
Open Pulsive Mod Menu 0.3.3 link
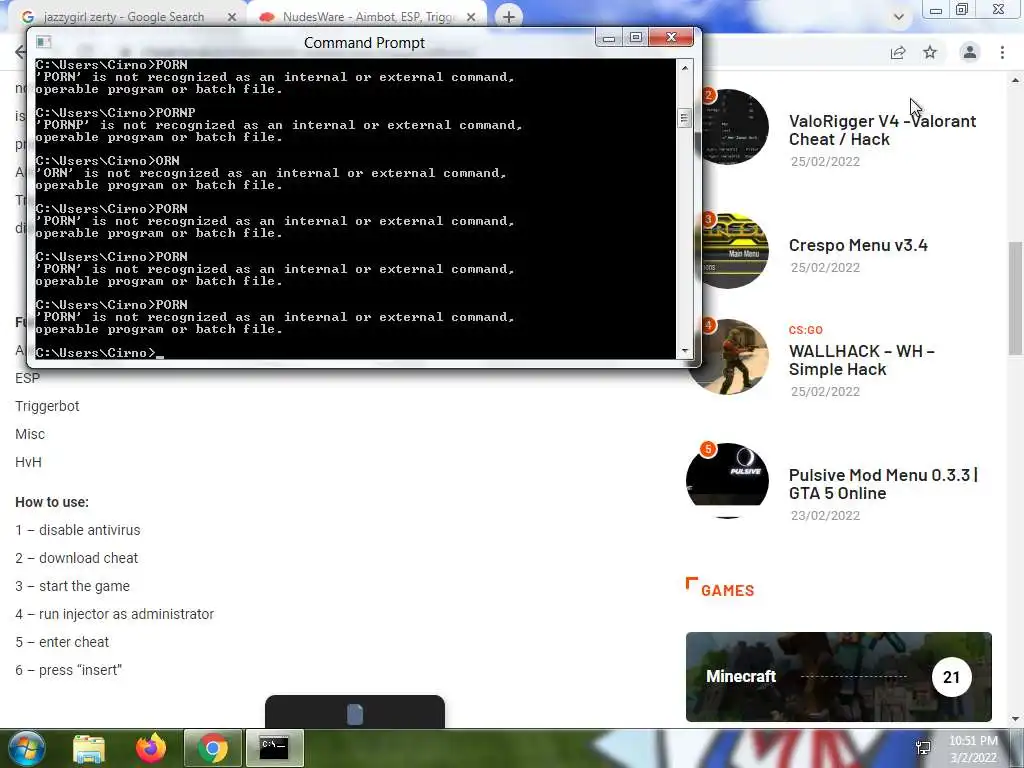(883, 484)
